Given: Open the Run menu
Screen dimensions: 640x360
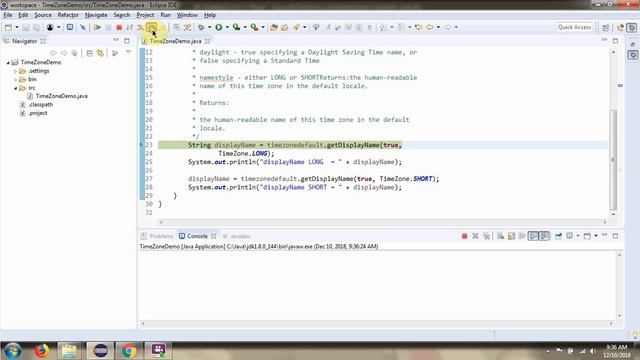Looking at the screenshot, I should [x=165, y=15].
